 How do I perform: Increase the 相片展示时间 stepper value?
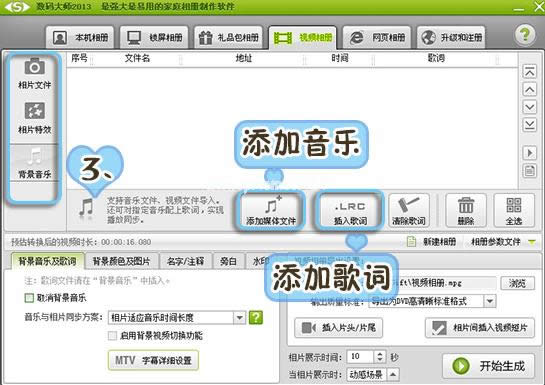380,354
